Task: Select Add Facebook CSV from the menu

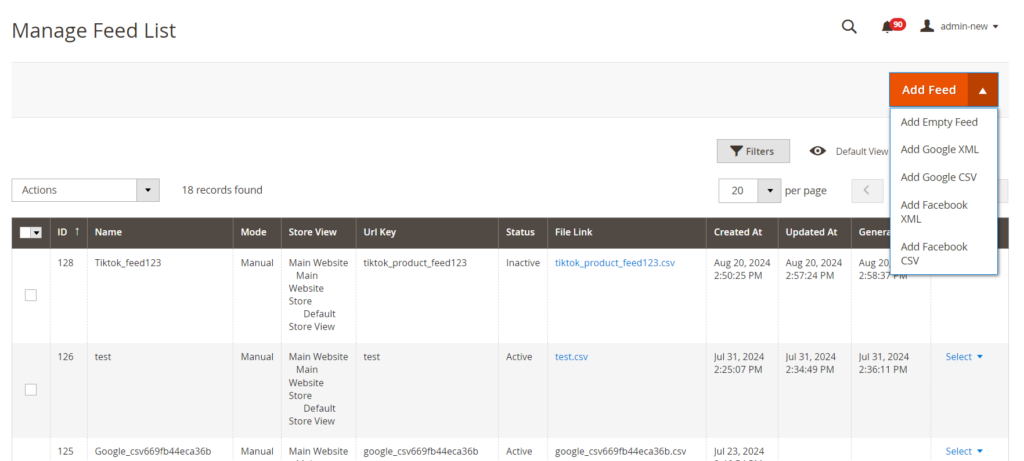Action: click(x=934, y=253)
